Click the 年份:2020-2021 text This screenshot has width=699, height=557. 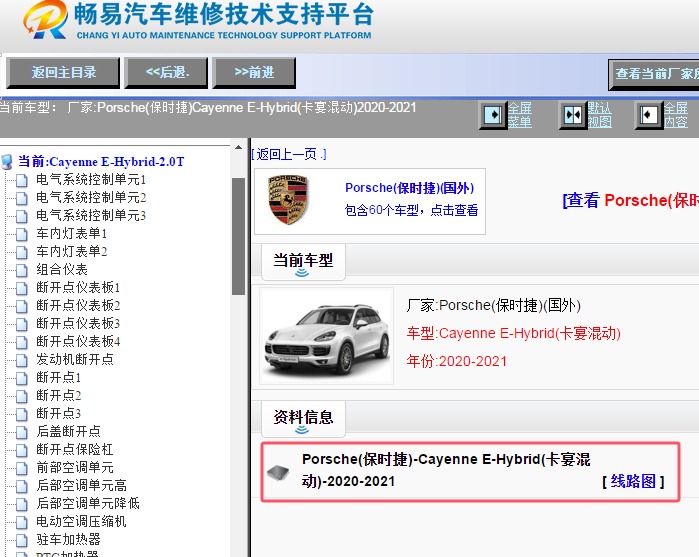coord(456,361)
